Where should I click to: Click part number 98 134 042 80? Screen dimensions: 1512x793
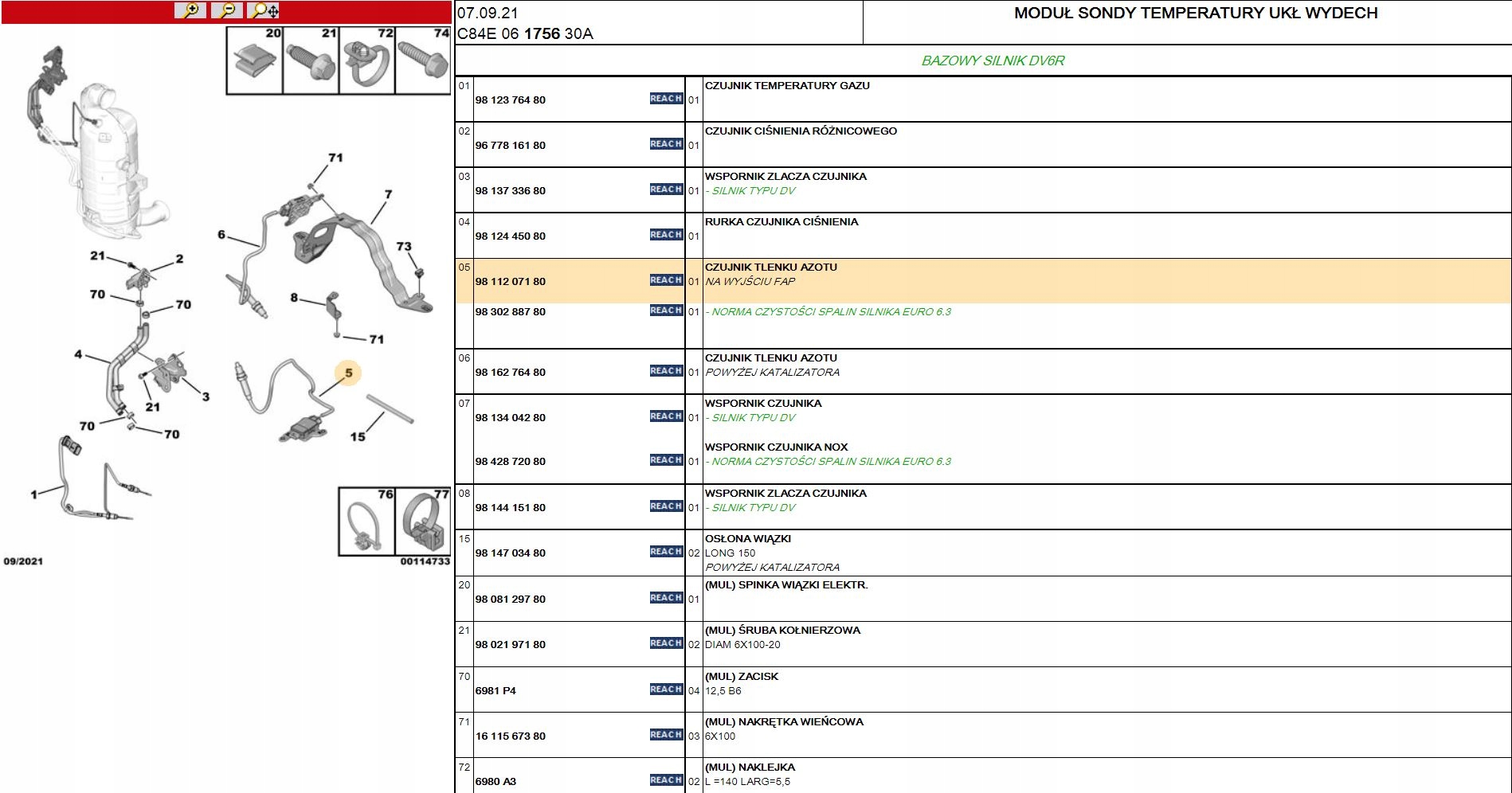pos(511,418)
